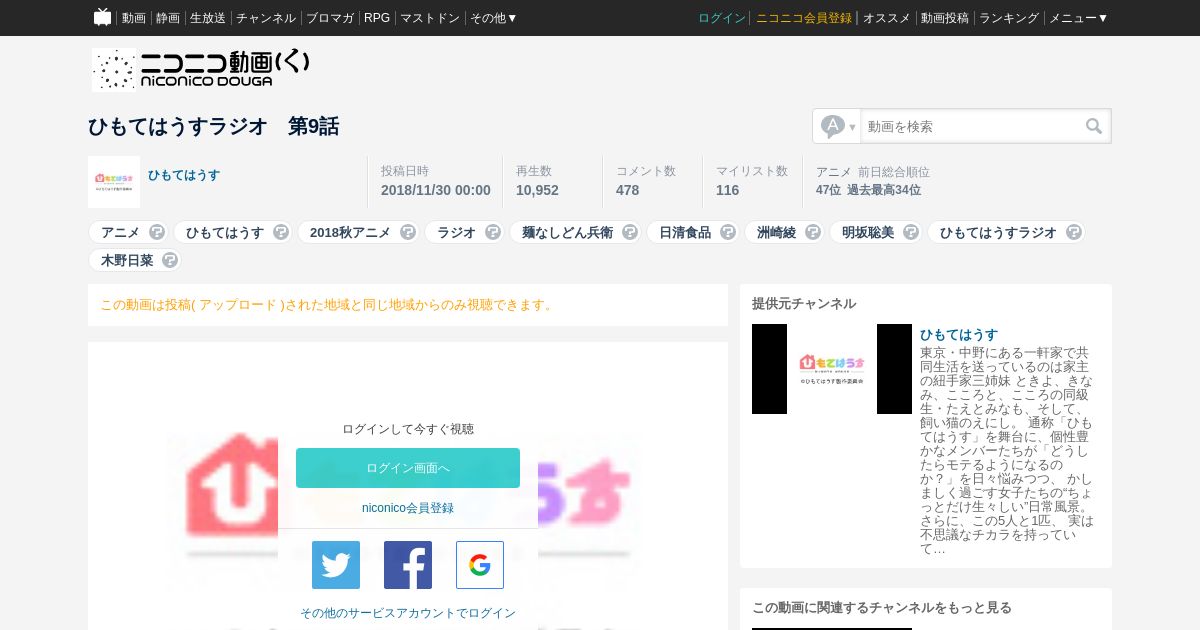Click the niconico会員登録 link in login panel

click(x=408, y=508)
